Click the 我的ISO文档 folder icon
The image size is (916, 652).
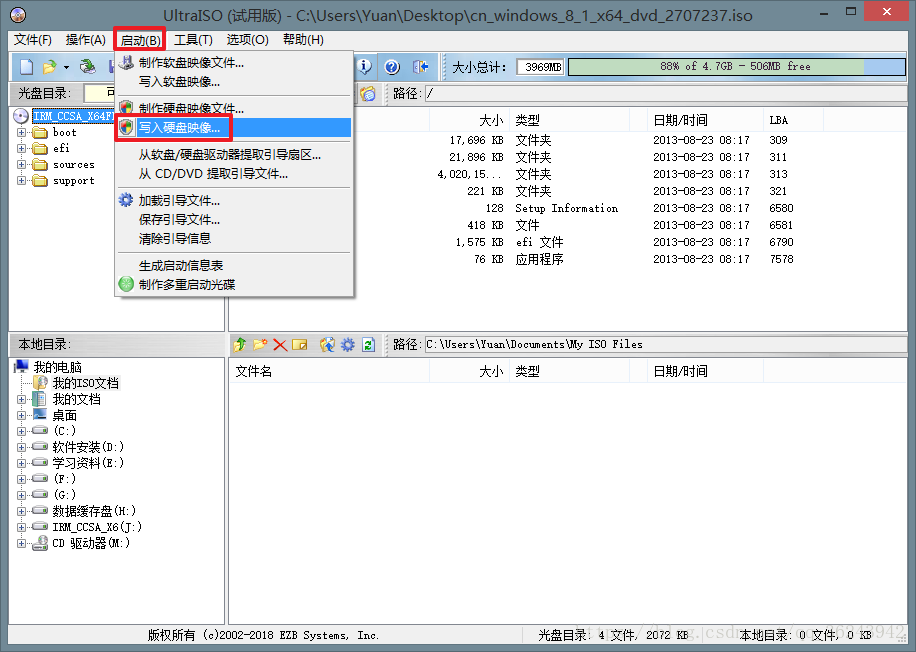pyautogui.click(x=40, y=383)
